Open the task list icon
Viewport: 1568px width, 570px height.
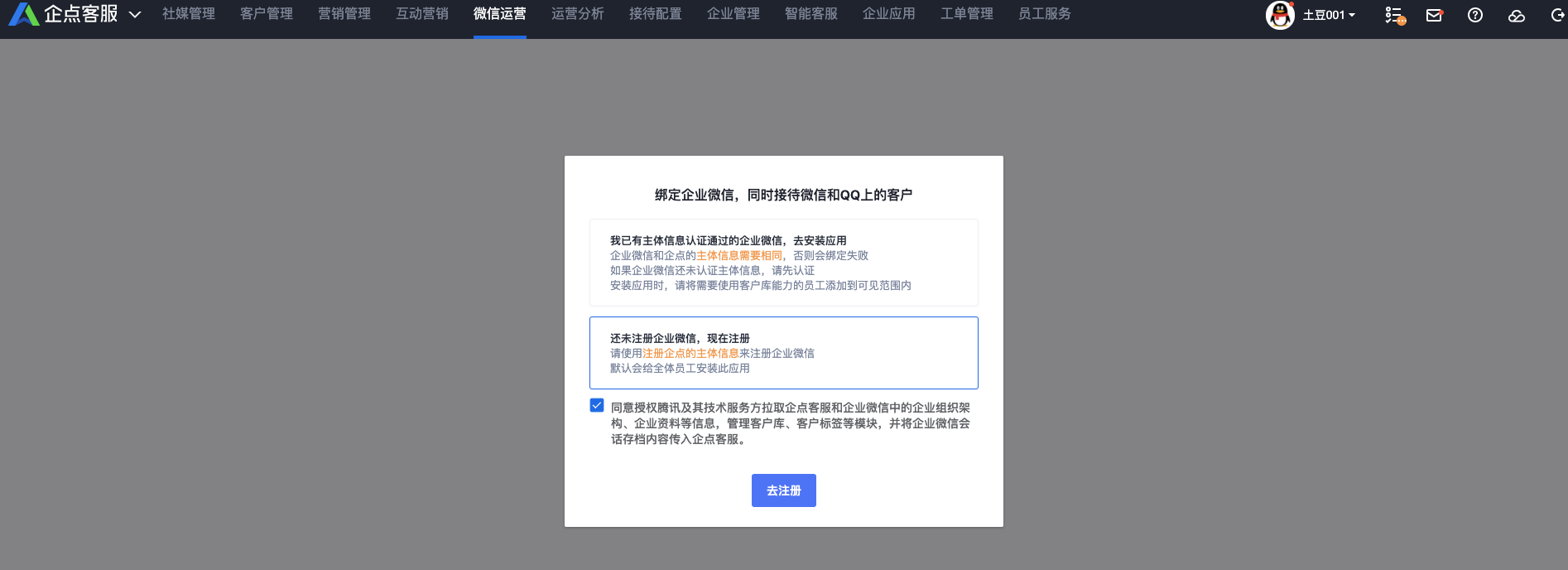pyautogui.click(x=1395, y=15)
